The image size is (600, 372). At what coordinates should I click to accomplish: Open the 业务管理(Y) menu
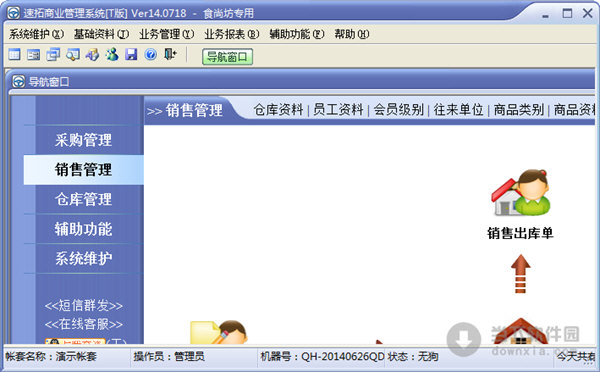click(167, 34)
